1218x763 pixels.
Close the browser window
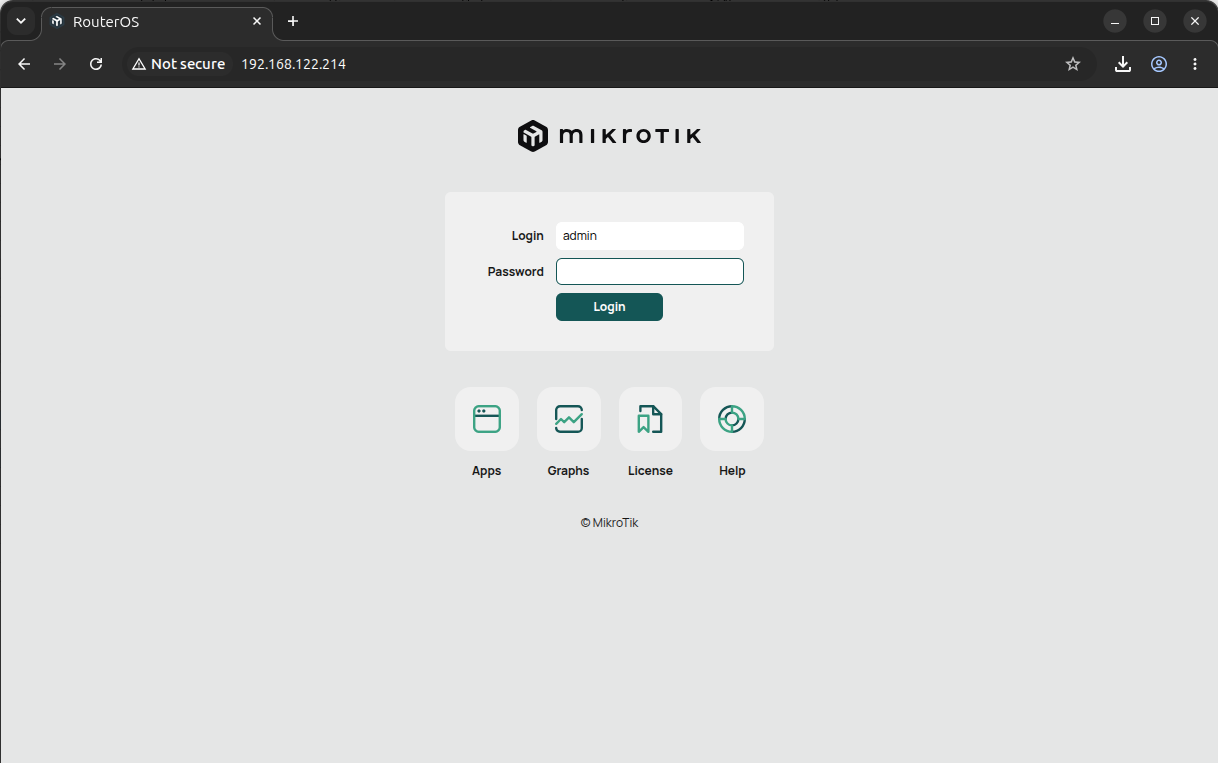[x=1195, y=21]
